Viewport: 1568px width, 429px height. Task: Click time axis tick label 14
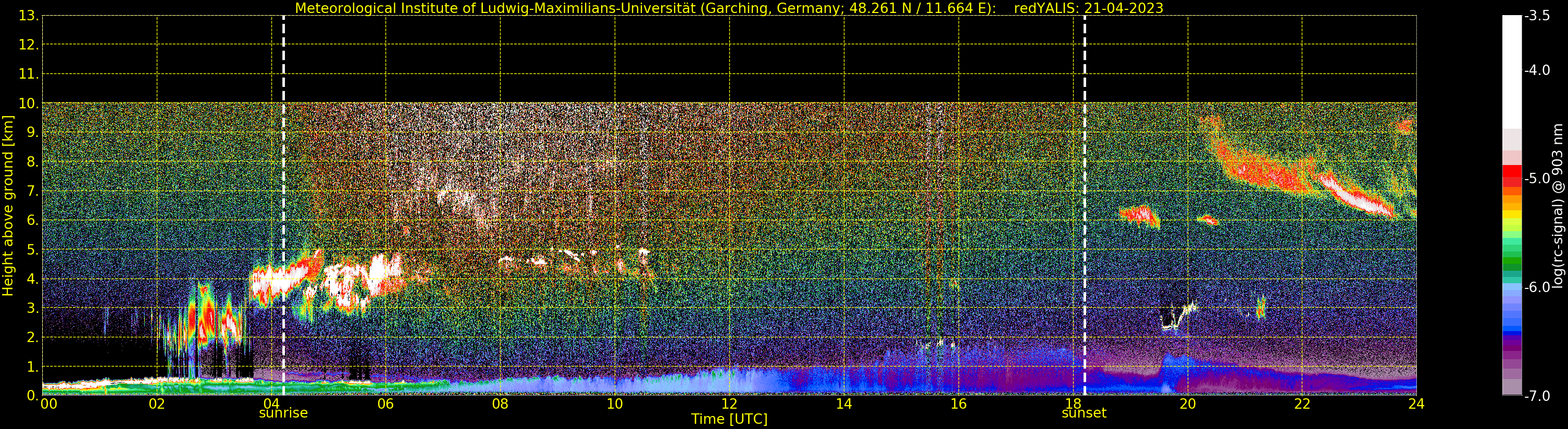point(844,404)
